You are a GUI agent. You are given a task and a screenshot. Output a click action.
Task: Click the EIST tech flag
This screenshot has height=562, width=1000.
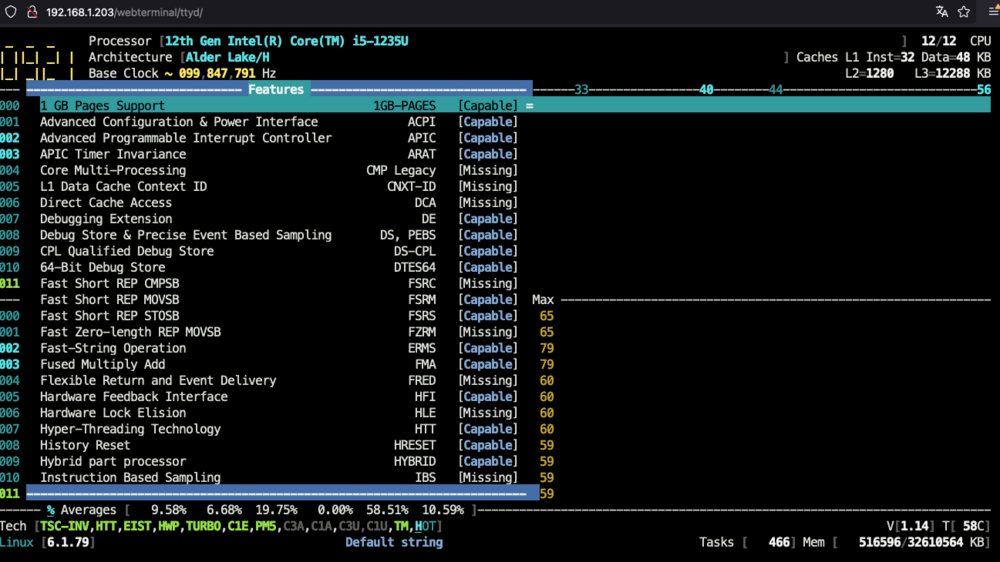tap(137, 526)
